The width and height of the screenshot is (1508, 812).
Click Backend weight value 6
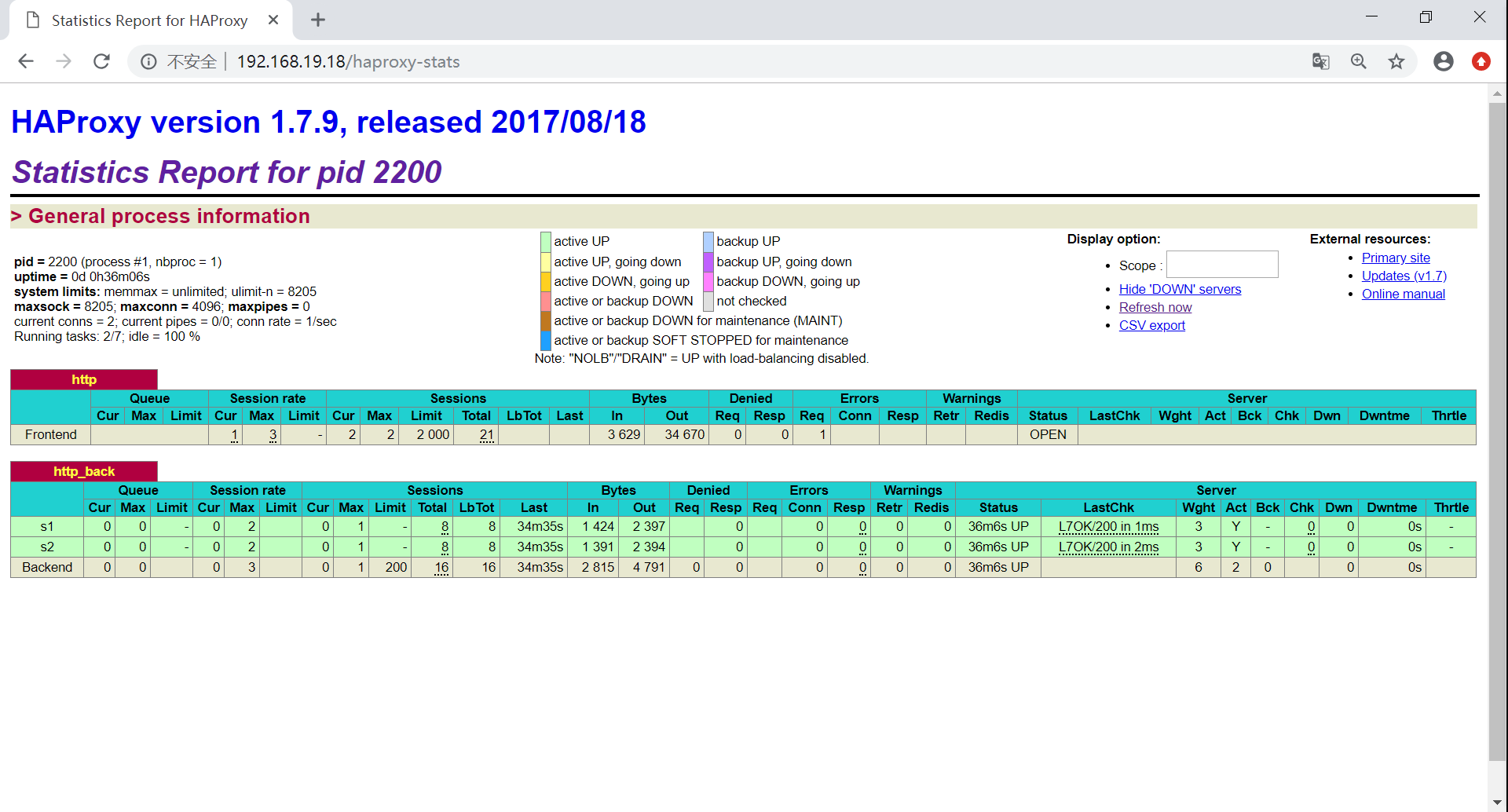click(1199, 567)
